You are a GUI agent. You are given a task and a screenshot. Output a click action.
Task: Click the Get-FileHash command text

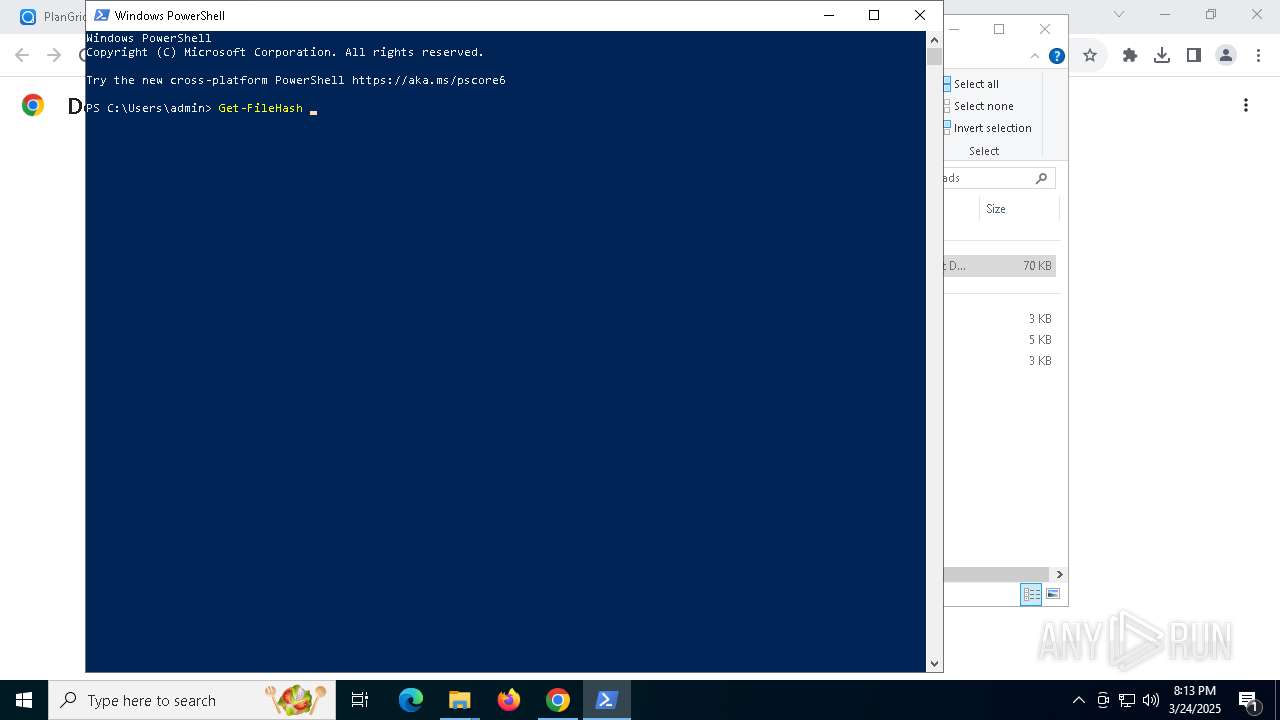pos(260,108)
